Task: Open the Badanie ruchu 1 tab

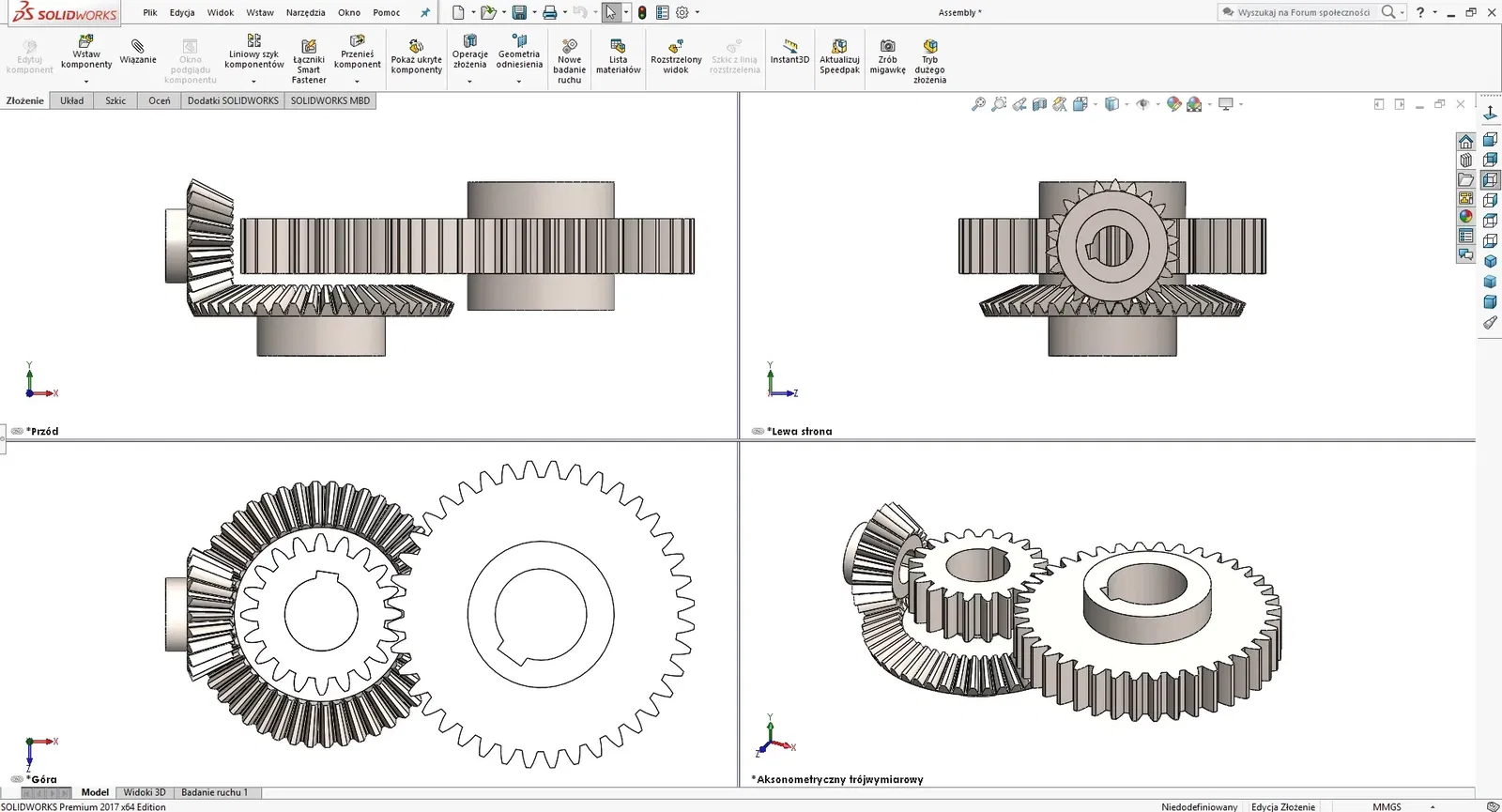Action: coord(215,792)
